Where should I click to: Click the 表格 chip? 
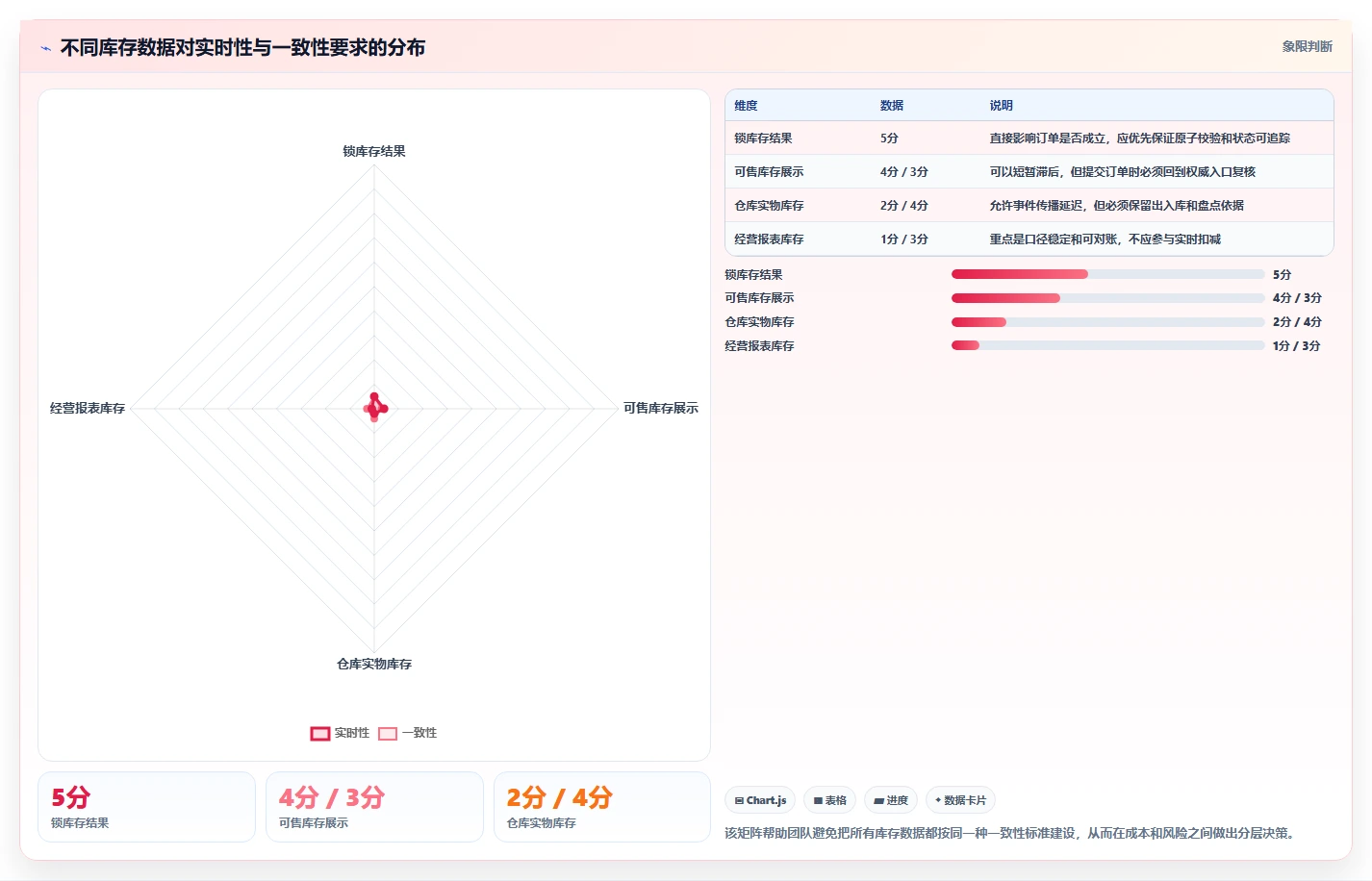click(829, 800)
